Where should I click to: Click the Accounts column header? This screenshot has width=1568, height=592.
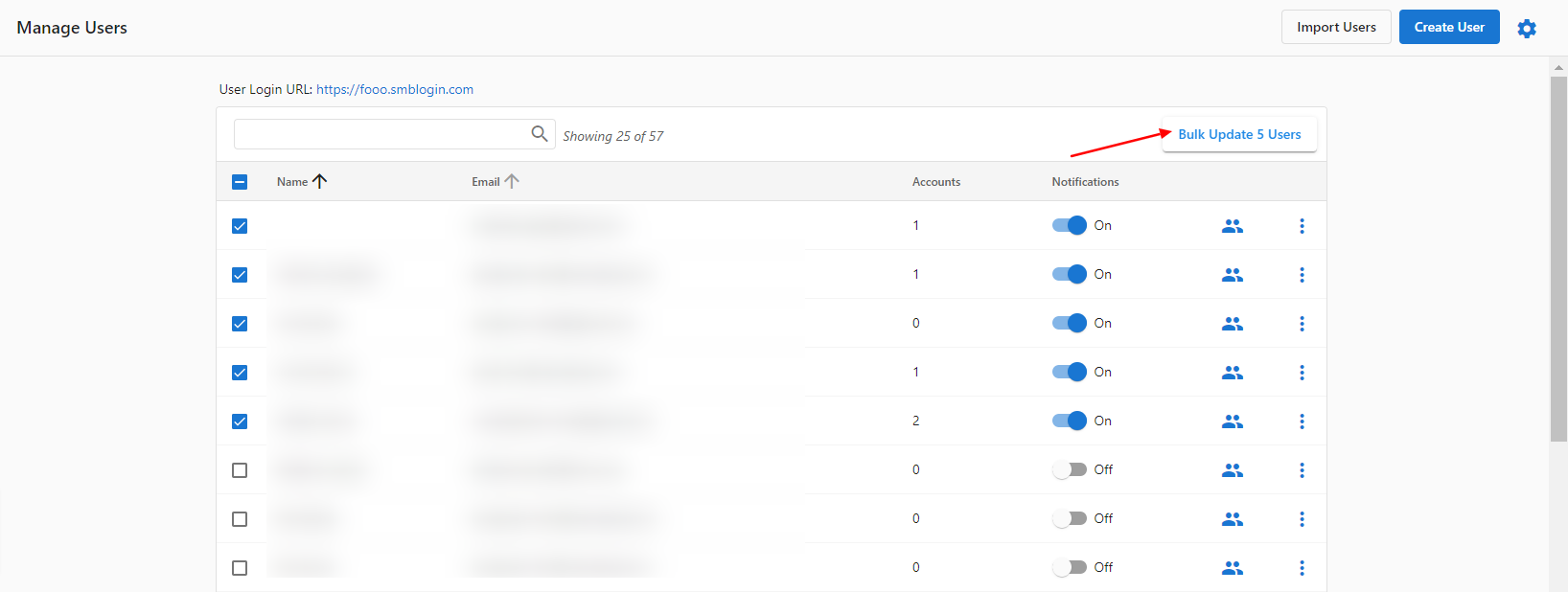click(936, 182)
